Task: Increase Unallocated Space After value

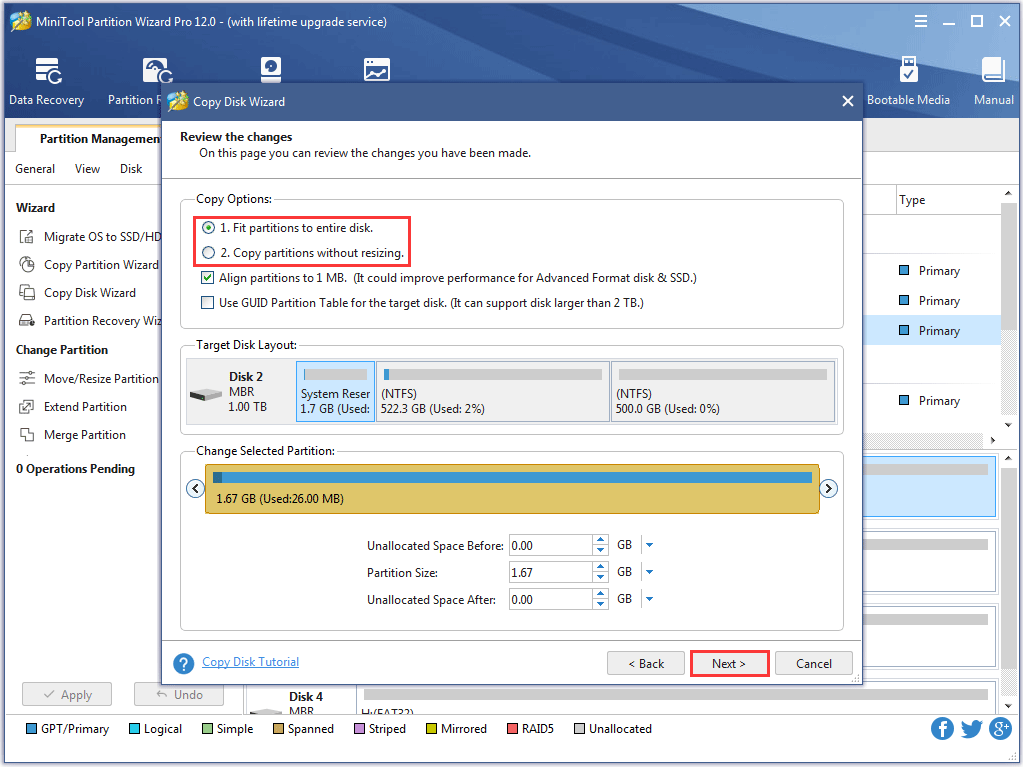Action: point(600,594)
